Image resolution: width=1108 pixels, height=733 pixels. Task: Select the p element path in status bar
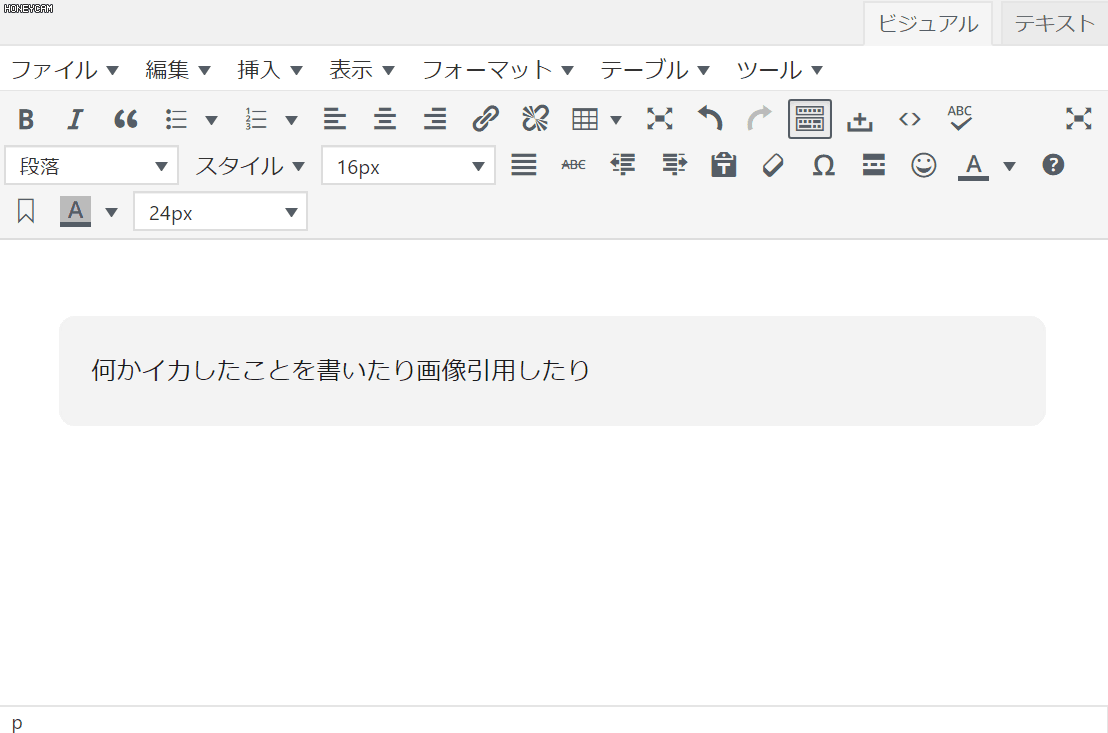coord(17,722)
